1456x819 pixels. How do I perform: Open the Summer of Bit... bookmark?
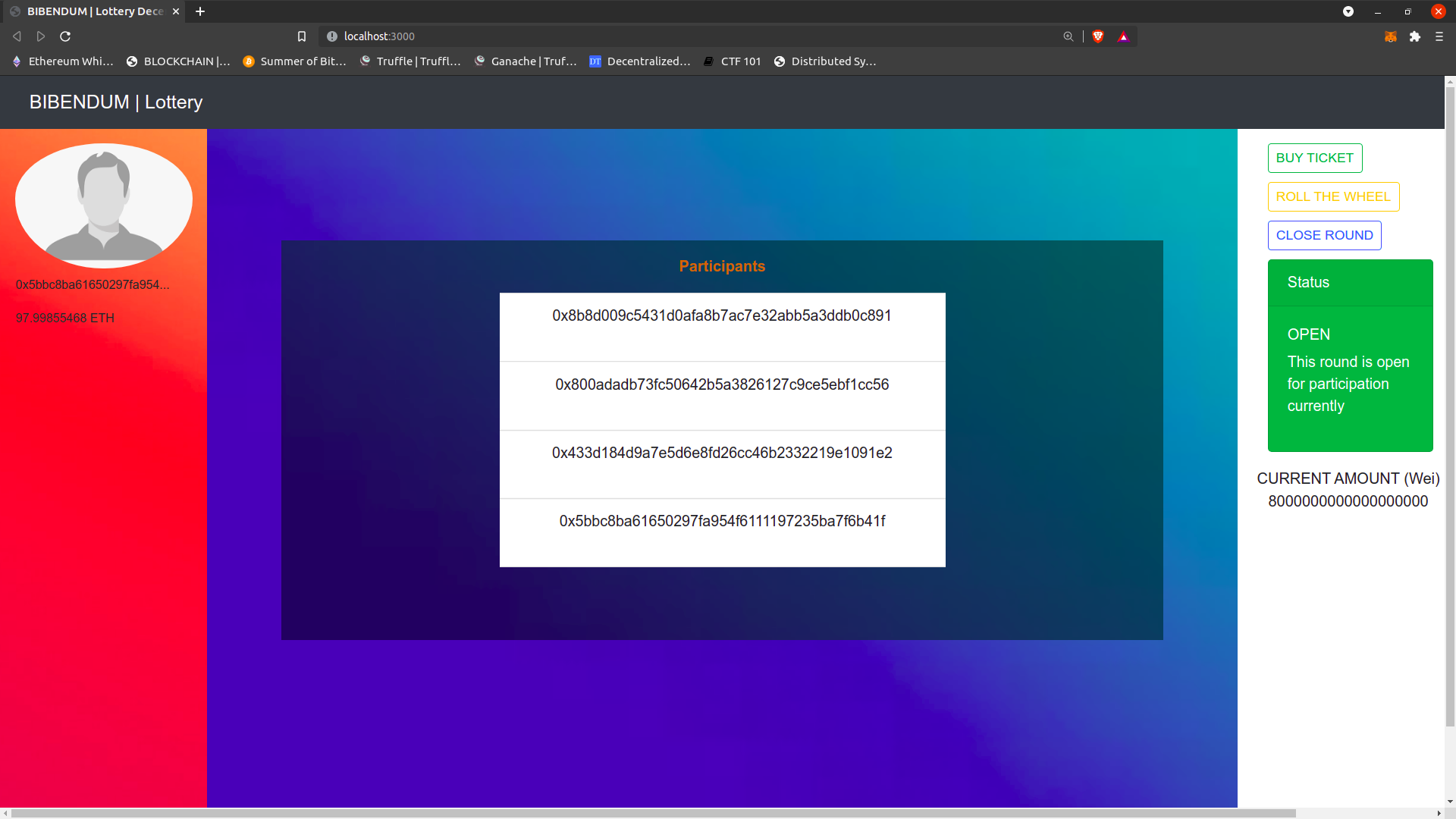click(294, 61)
